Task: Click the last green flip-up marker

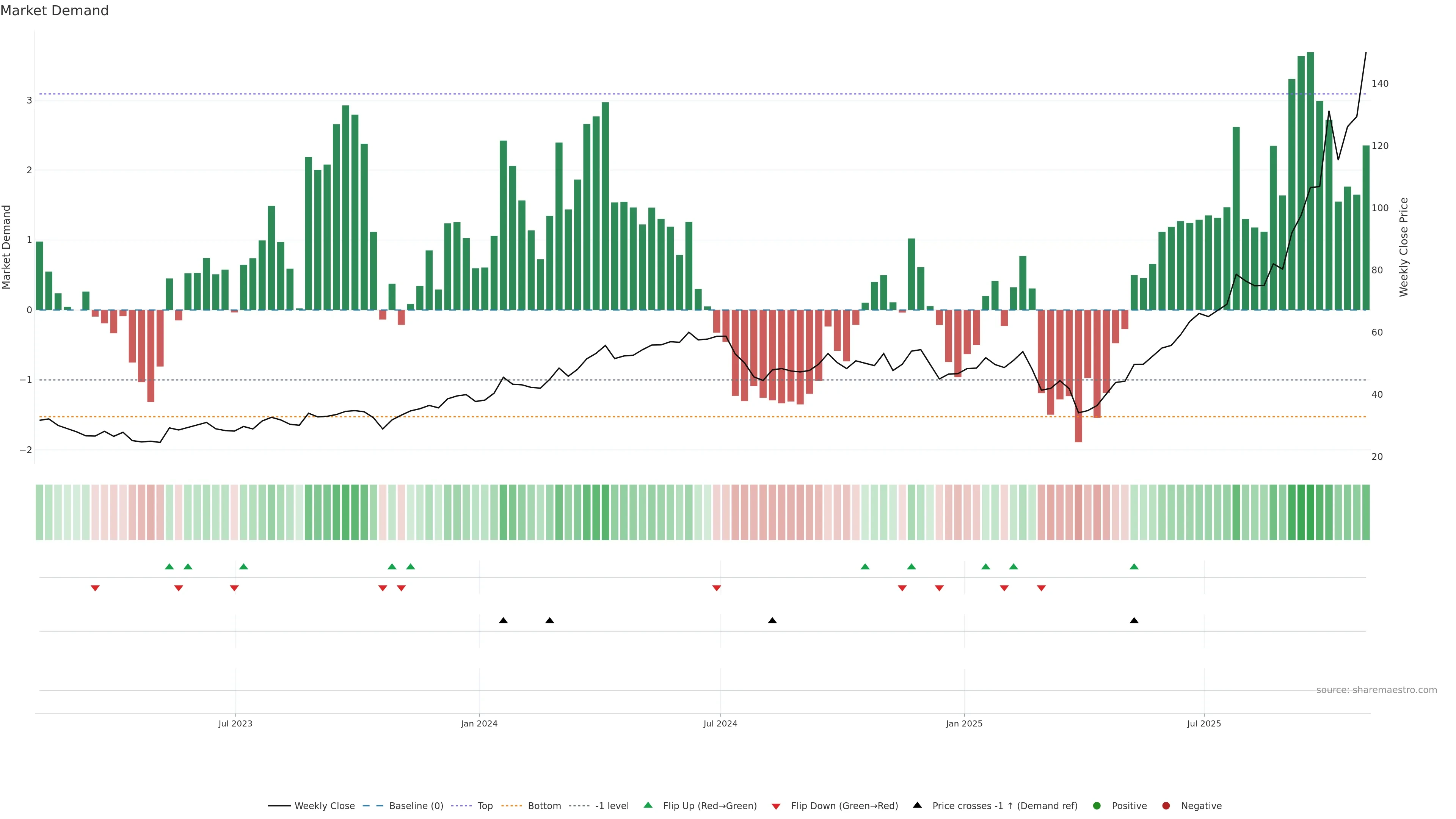Action: (x=1134, y=566)
